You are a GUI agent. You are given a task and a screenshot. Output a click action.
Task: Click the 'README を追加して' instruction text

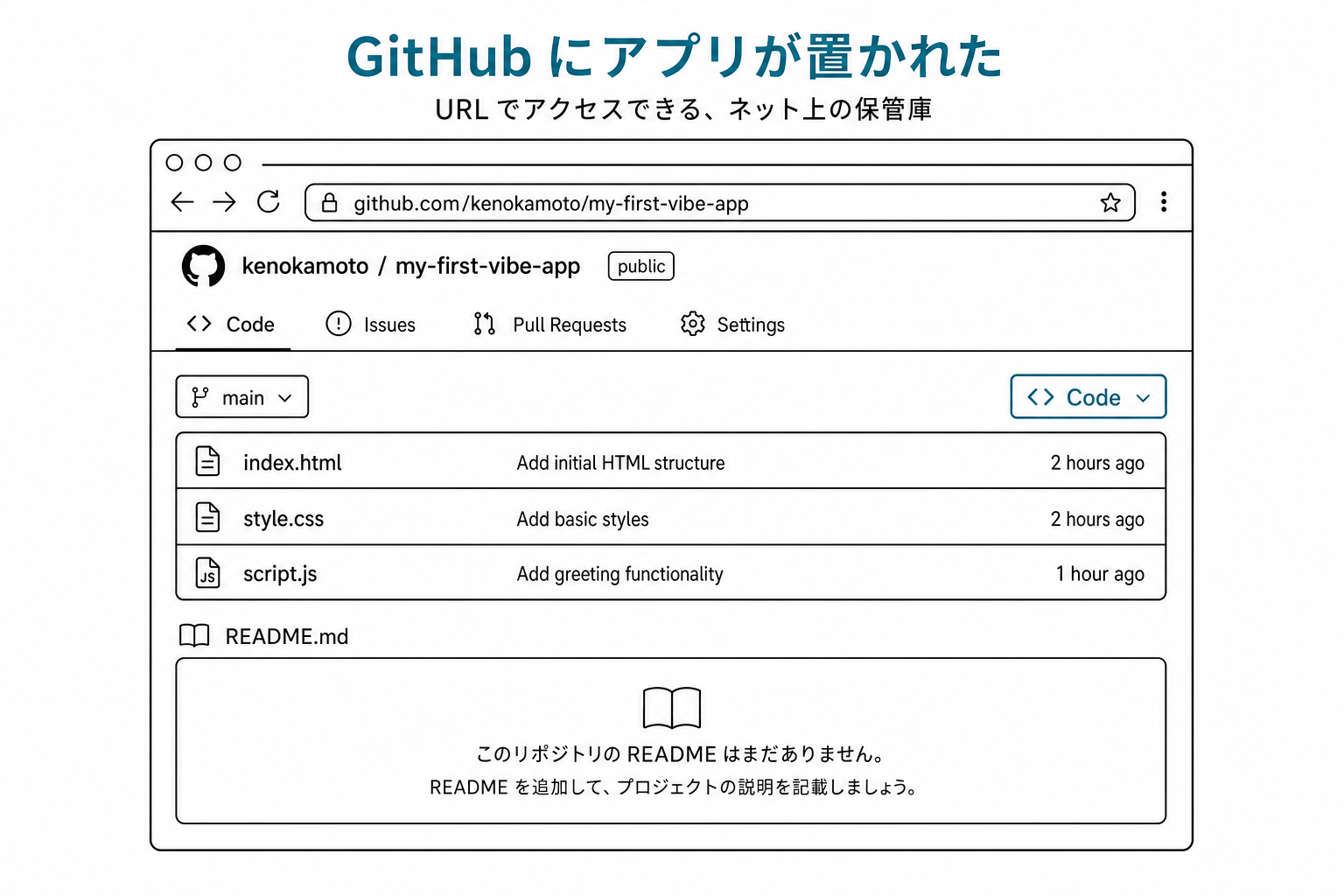[x=674, y=787]
